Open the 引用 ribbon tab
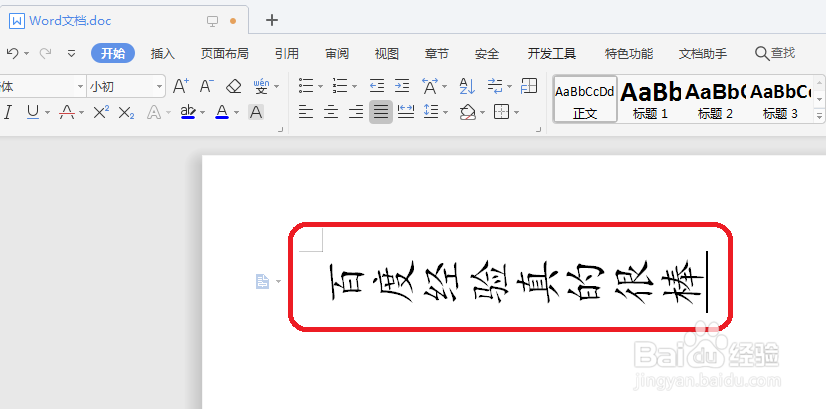826x409 pixels. pyautogui.click(x=287, y=54)
